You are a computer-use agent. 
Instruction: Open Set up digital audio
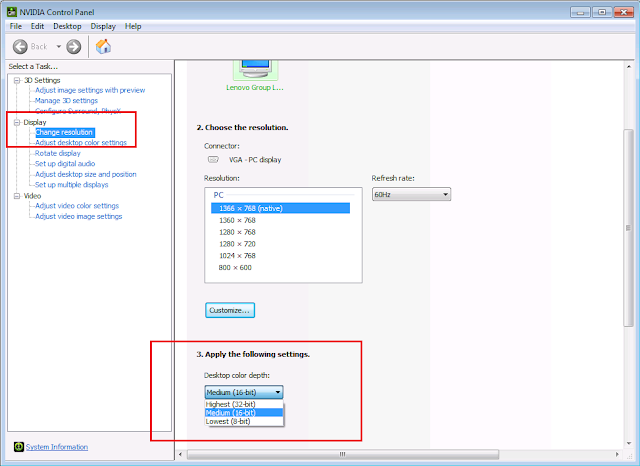[x=65, y=164]
